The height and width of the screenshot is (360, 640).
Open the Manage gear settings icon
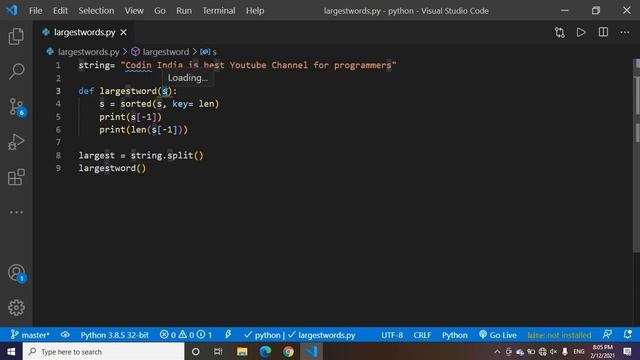[x=16, y=307]
